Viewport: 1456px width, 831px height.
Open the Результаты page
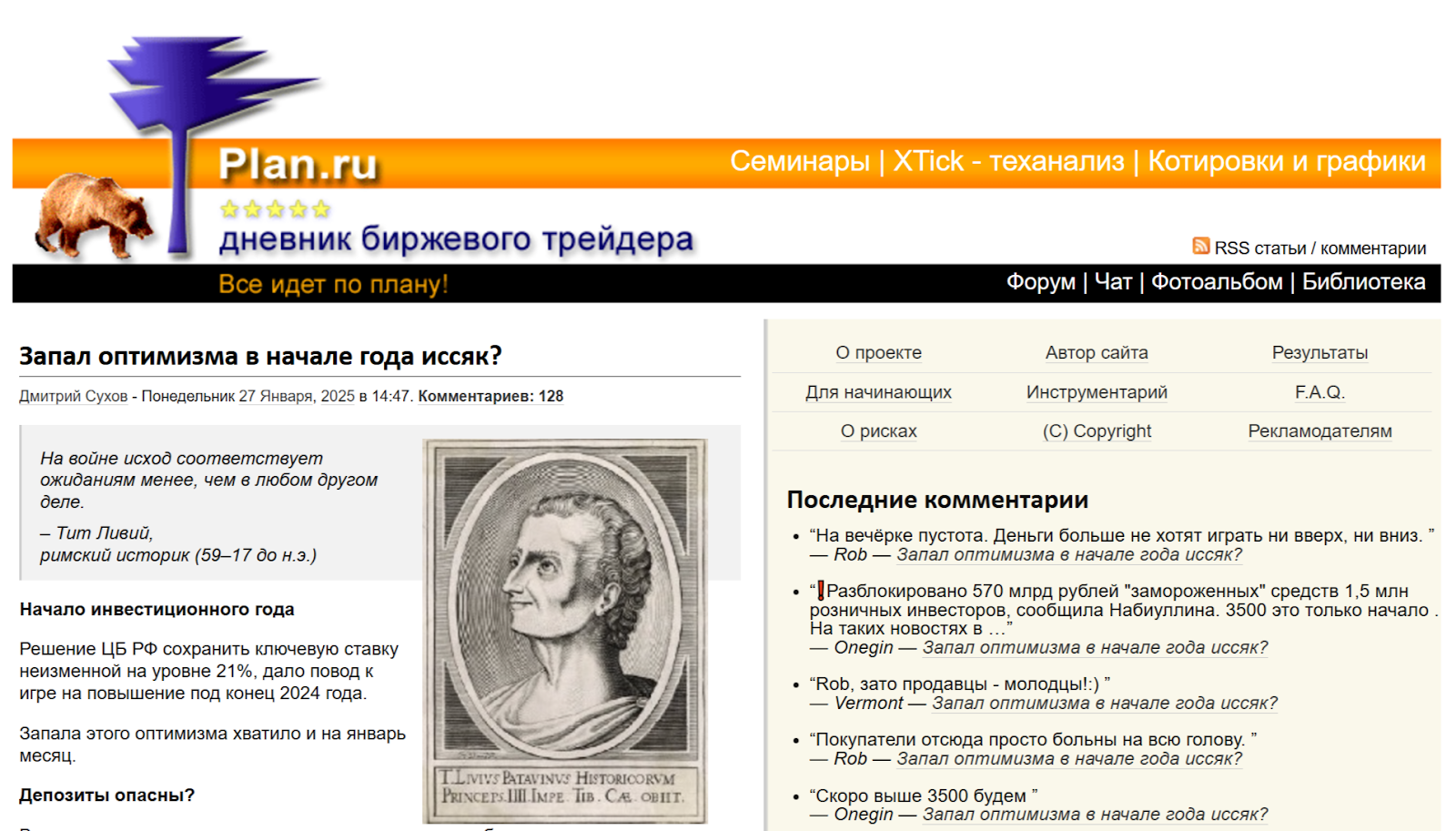pyautogui.click(x=1319, y=352)
